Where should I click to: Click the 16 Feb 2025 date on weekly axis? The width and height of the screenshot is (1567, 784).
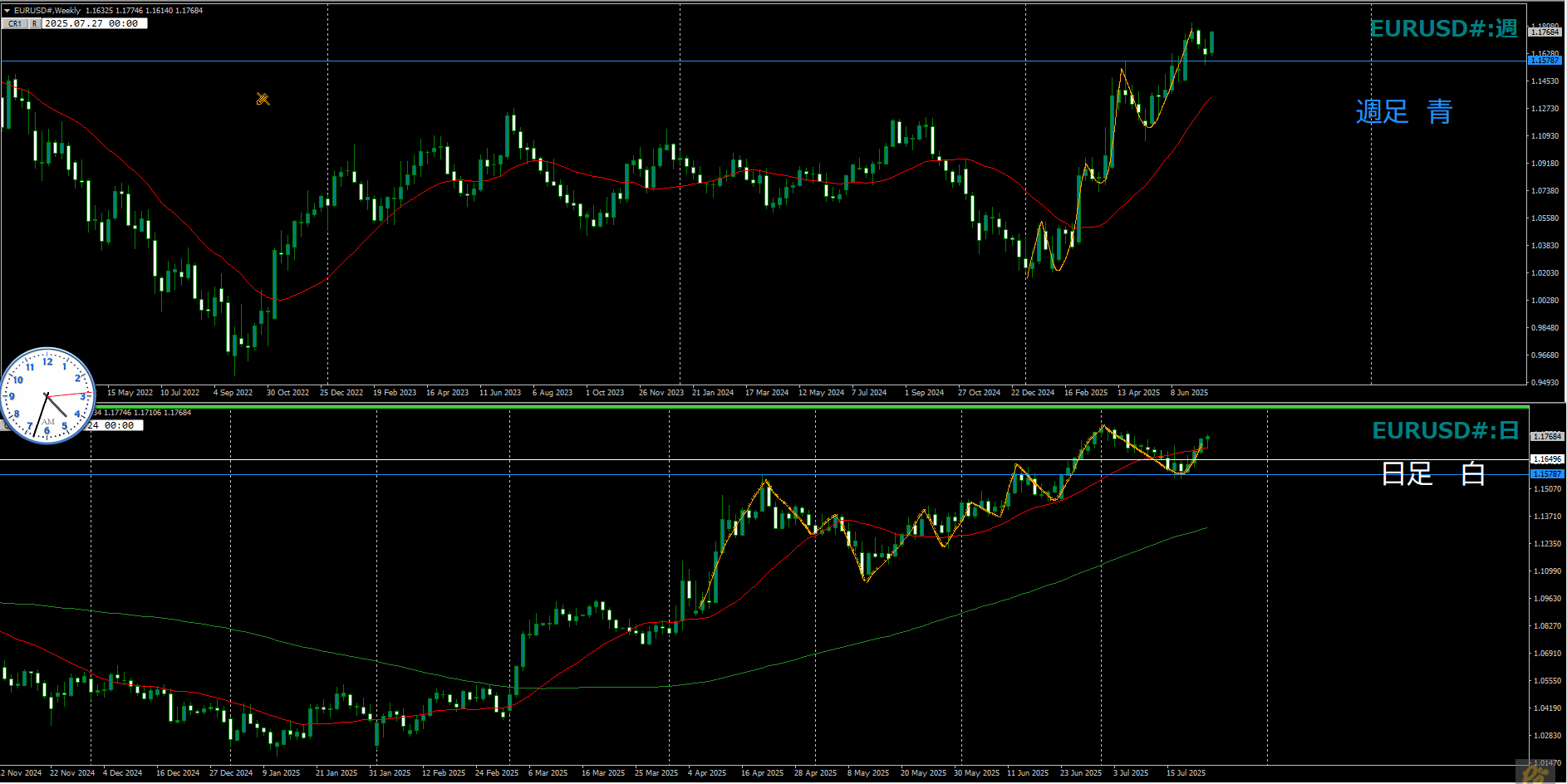tap(1086, 393)
